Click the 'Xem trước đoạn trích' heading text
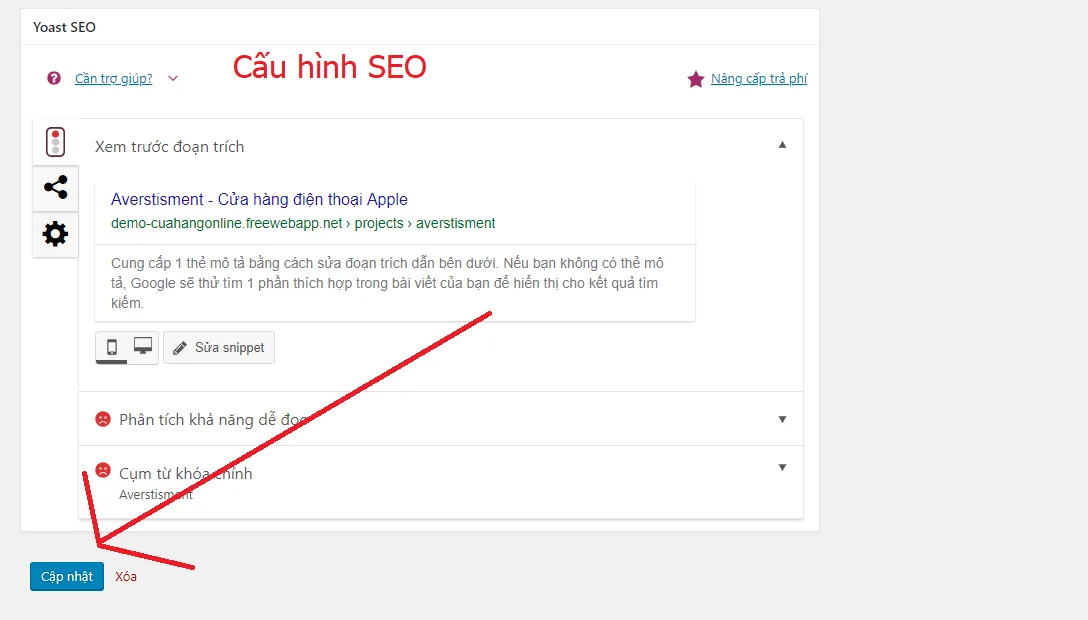Viewport: 1088px width, 620px height. (x=169, y=146)
